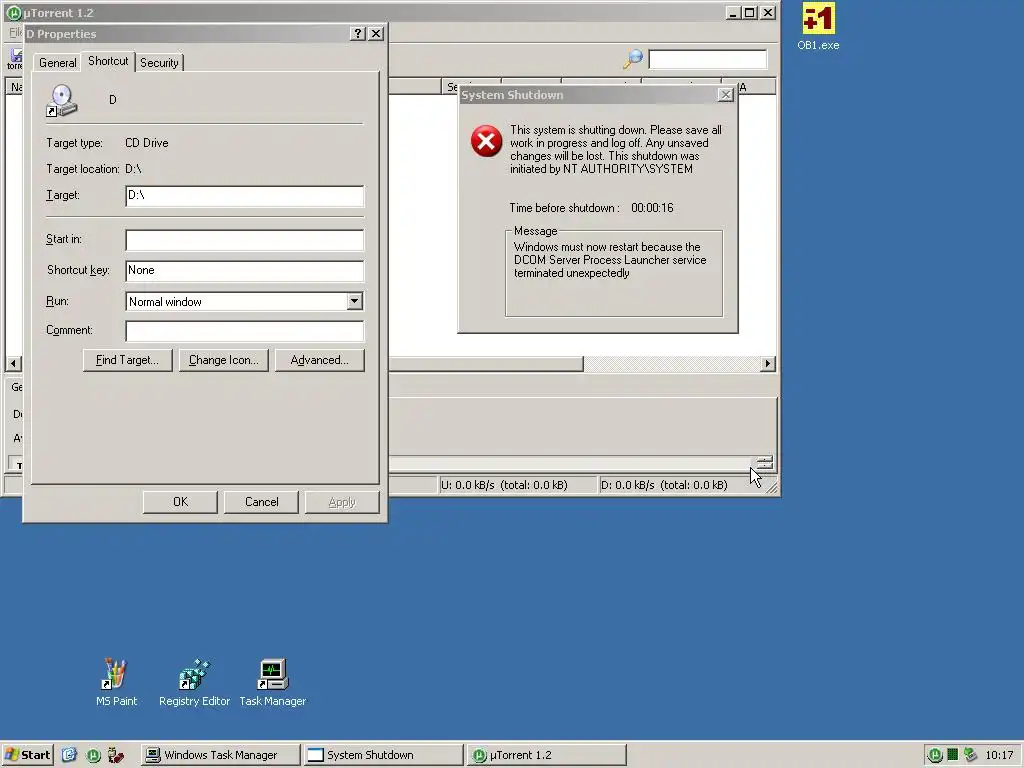Switch to µTorrent 1.2 taskbar button
The height and width of the screenshot is (768, 1024).
pos(546,755)
